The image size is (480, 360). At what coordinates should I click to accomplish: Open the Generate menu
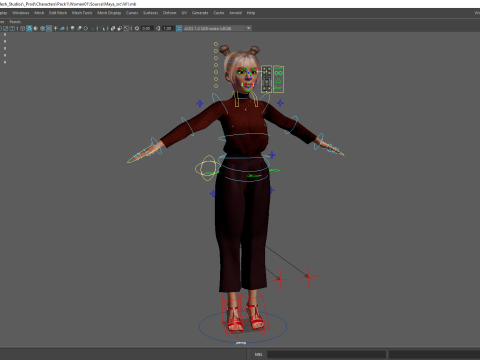(200, 13)
